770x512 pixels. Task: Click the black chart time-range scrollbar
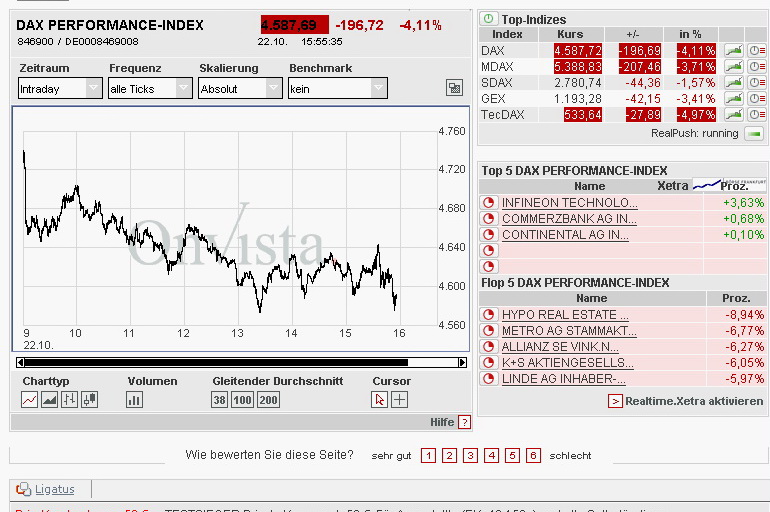coord(216,362)
